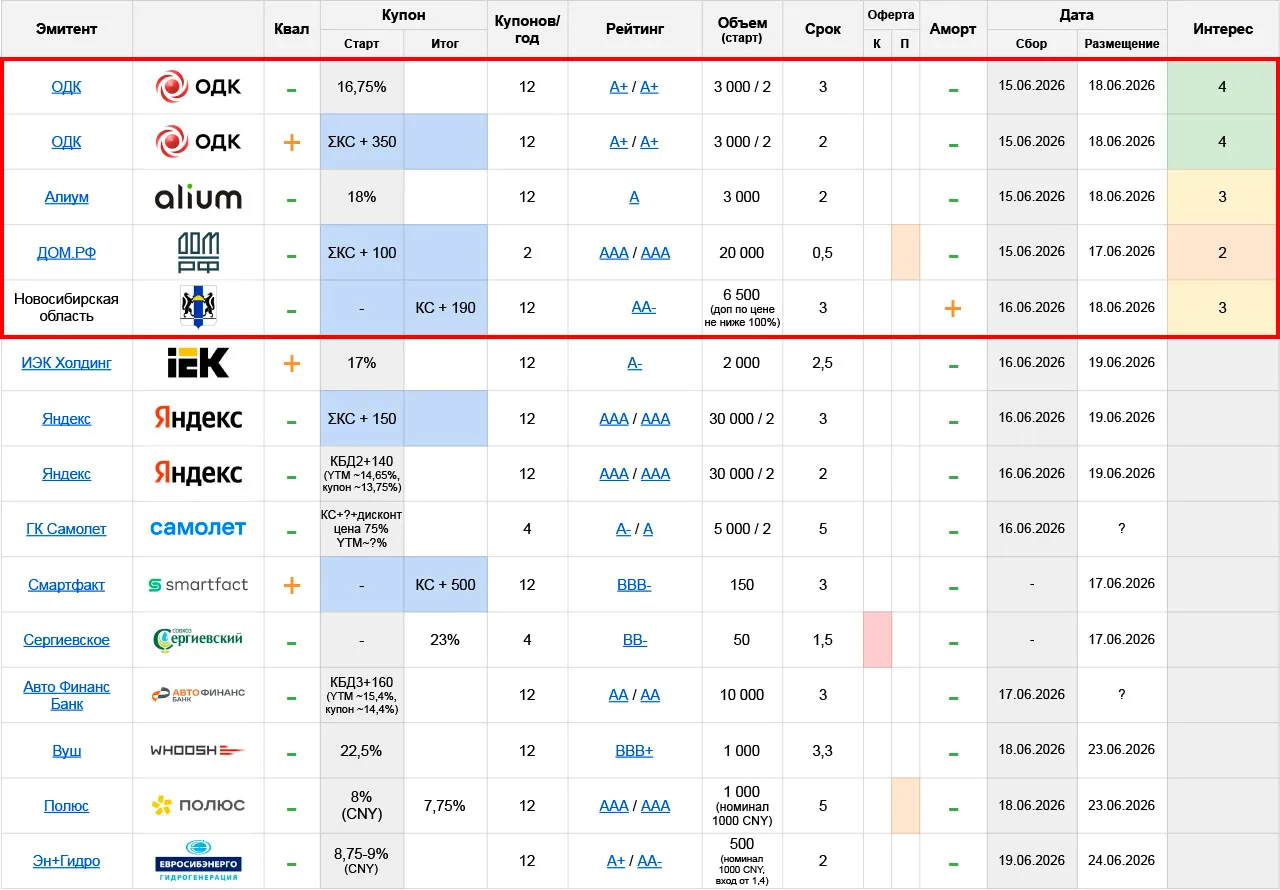Open the BB- rating link for Сергиевское
The height and width of the screenshot is (890, 1280).
click(x=634, y=640)
